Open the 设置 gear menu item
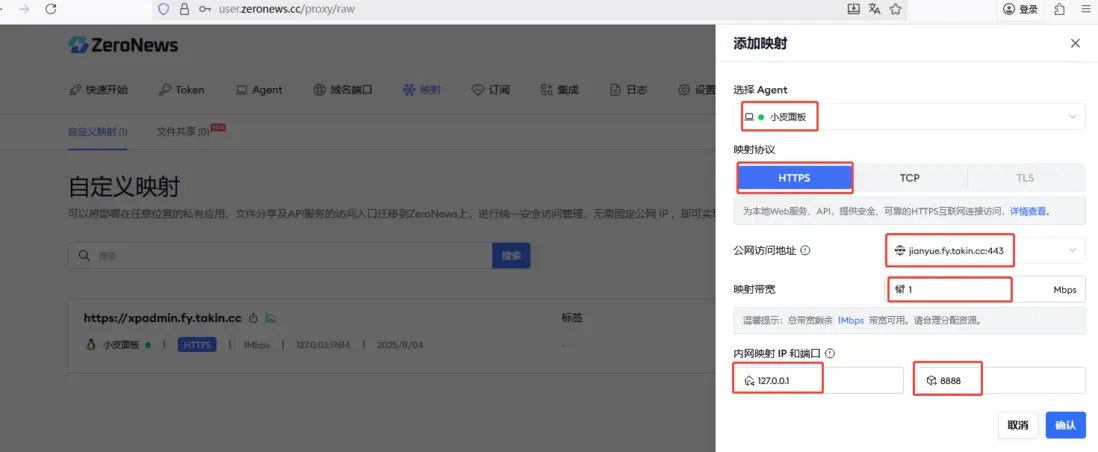Screen dimensions: 1098x452 pyautogui.click(x=697, y=90)
